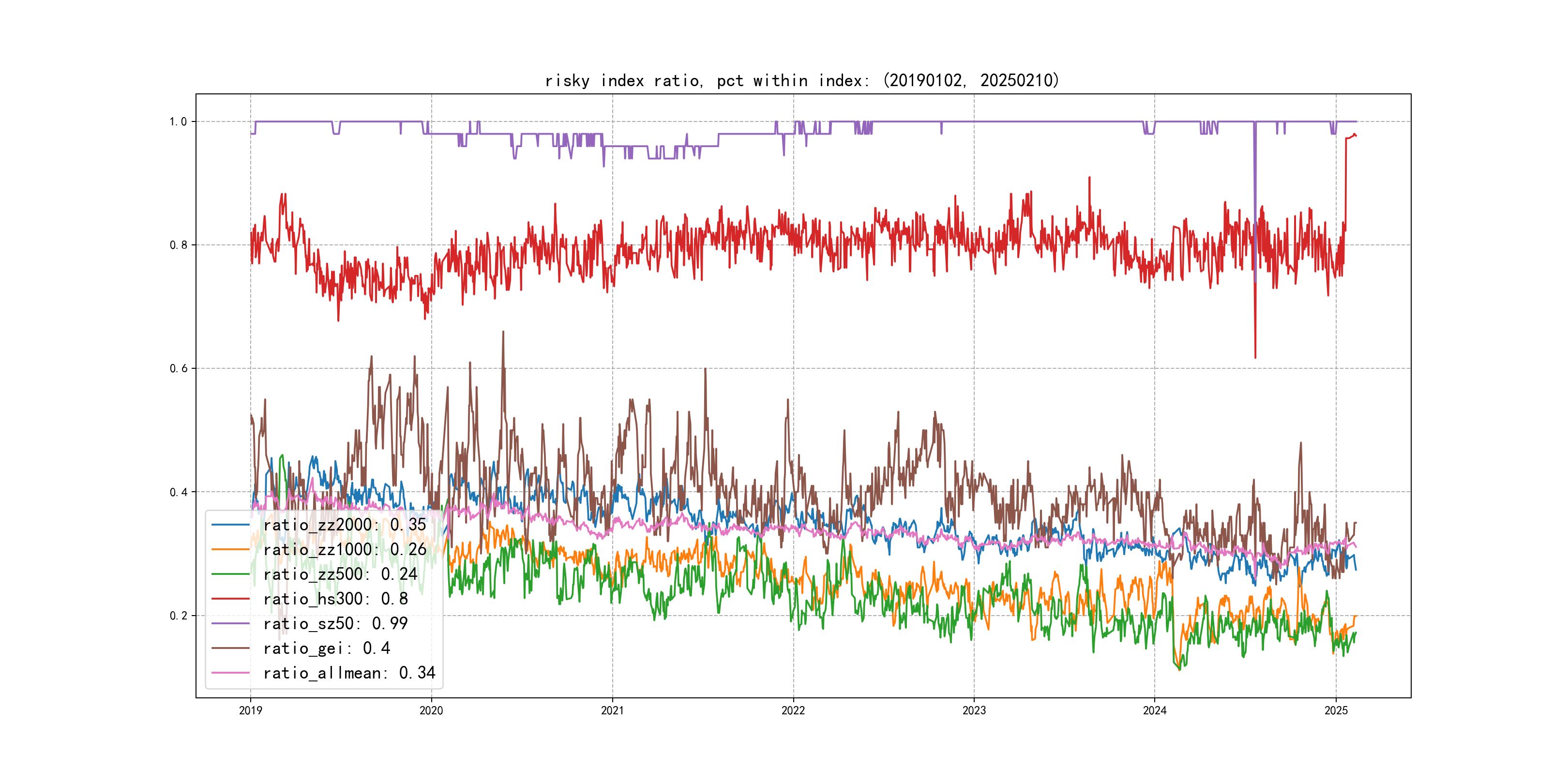
Task: Click the 1.0 y-axis tick label
Action: 178,122
